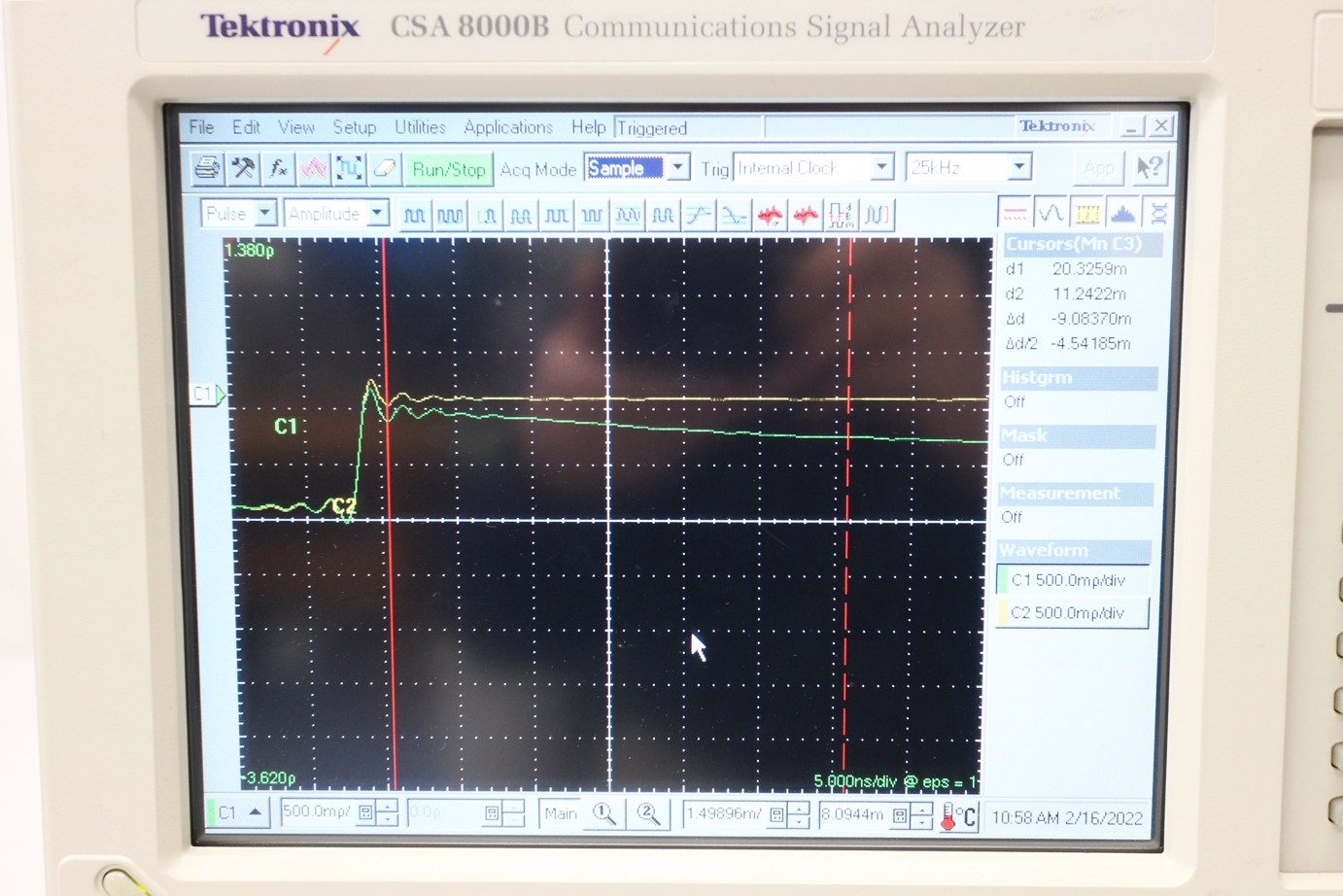Screen dimensions: 1343x896
Task: Click stepper arrows for 1.49896m/ horizontal scale
Action: point(798,814)
